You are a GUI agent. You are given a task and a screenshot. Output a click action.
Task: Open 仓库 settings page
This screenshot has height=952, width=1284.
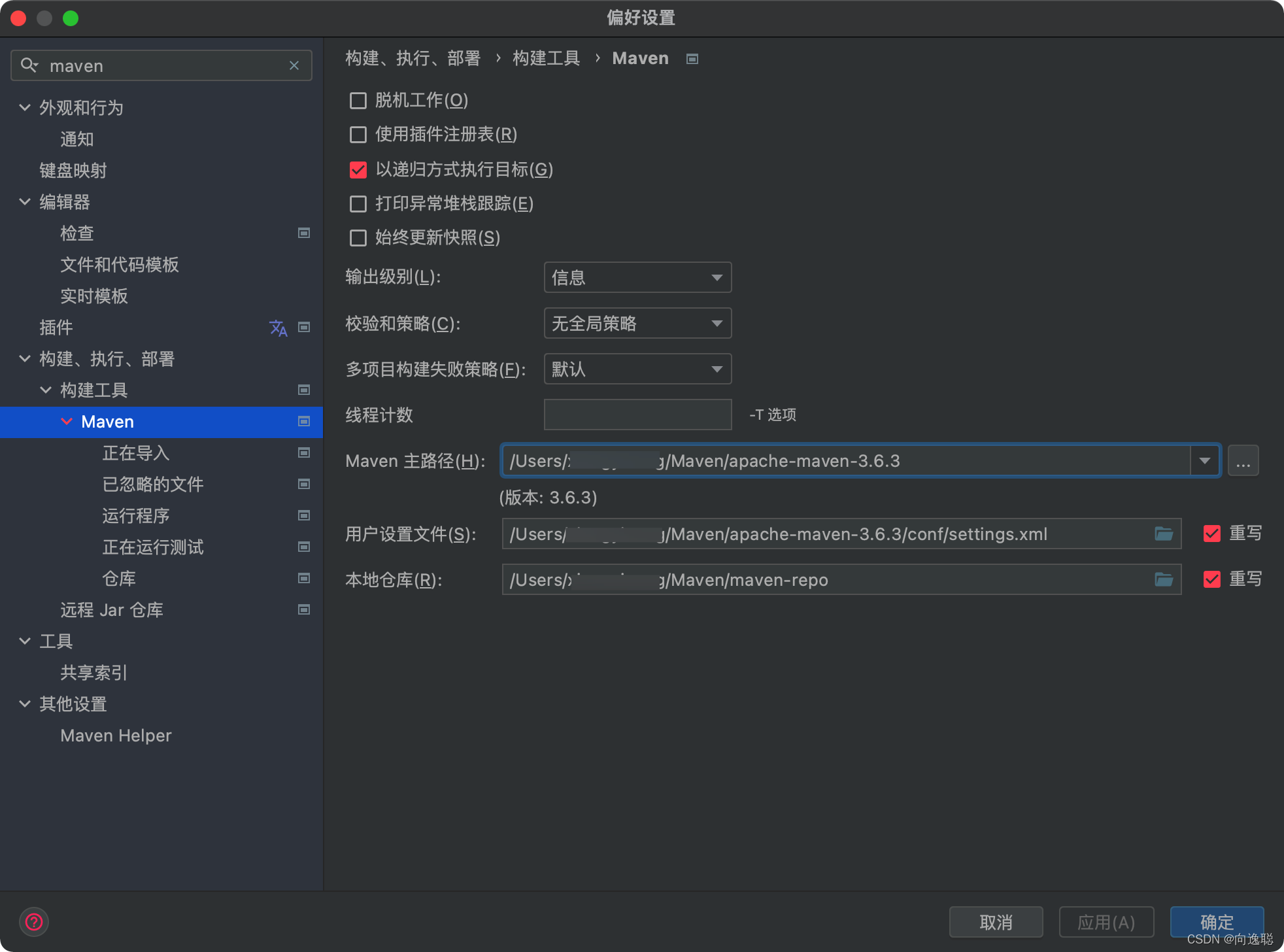click(x=119, y=578)
